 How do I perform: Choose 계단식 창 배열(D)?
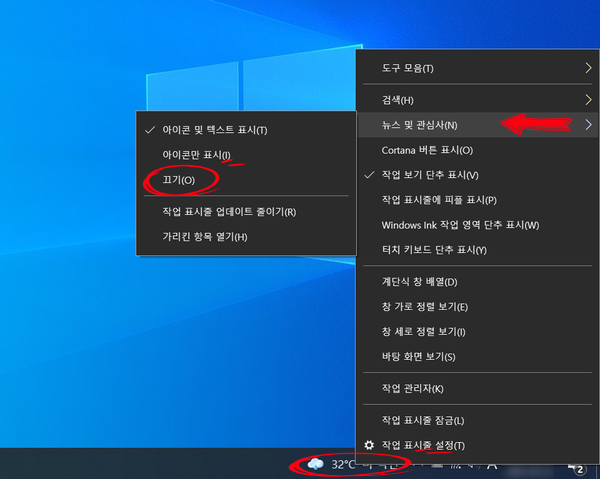(478, 282)
